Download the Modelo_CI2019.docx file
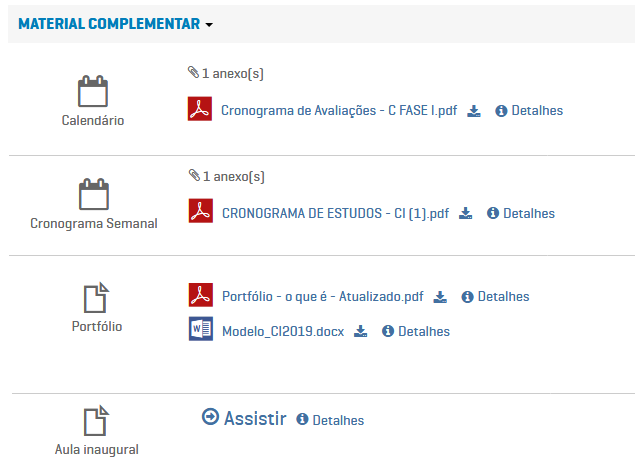This screenshot has height=469, width=635. (x=361, y=331)
